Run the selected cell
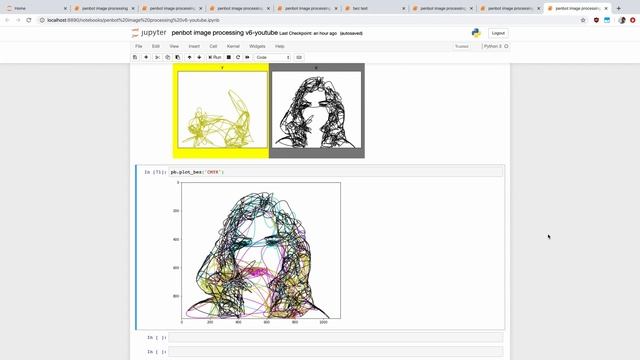The height and width of the screenshot is (360, 640). [x=215, y=58]
